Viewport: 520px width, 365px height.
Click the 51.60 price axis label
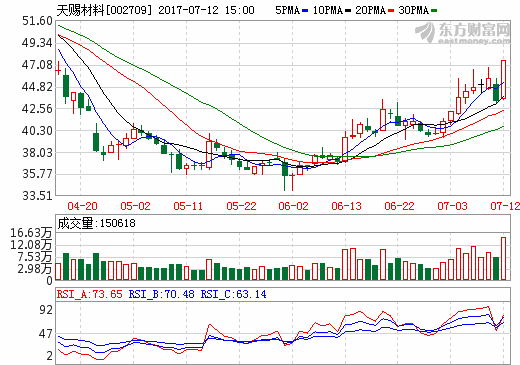(37, 21)
